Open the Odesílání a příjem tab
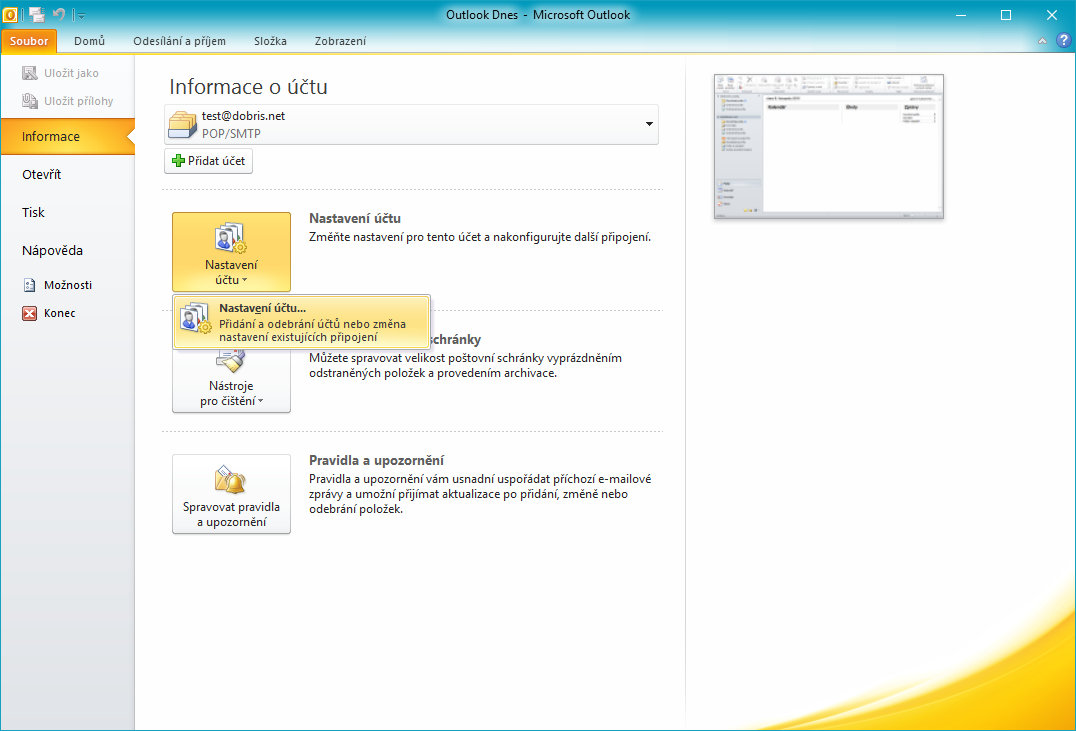Viewport: 1076px width, 731px height. click(179, 41)
